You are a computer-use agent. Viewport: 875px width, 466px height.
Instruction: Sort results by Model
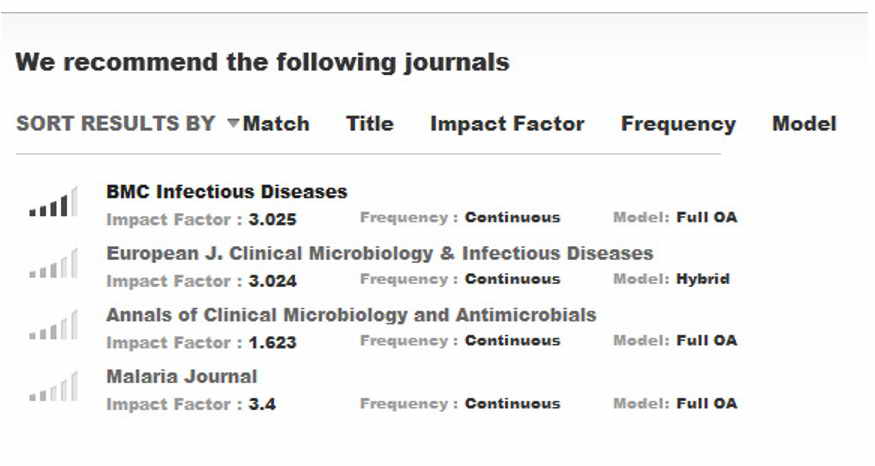coord(804,123)
